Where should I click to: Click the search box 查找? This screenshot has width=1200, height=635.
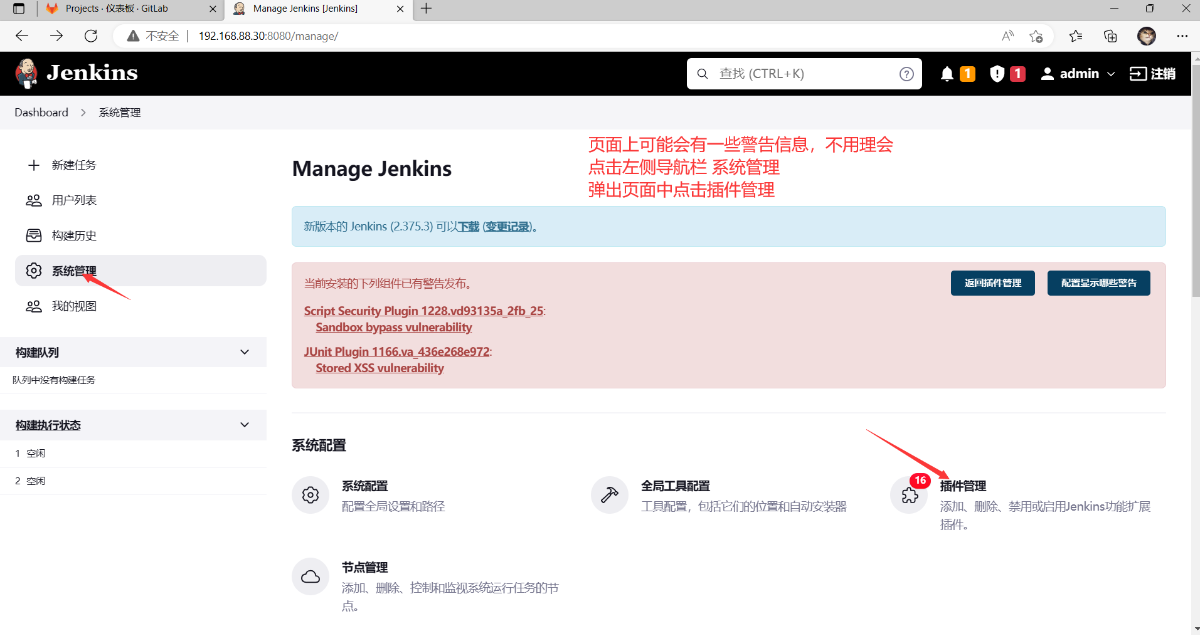(804, 74)
